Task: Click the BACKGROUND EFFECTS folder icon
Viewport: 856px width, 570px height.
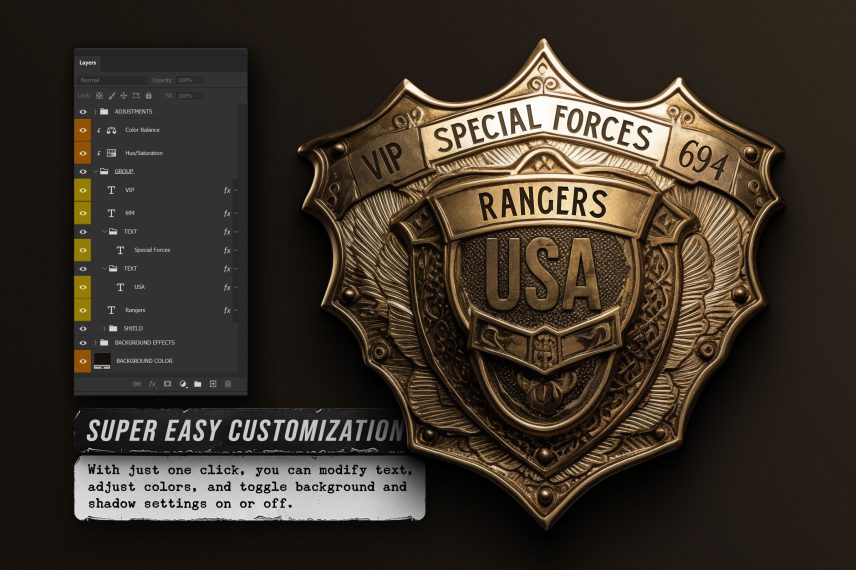Action: point(104,342)
